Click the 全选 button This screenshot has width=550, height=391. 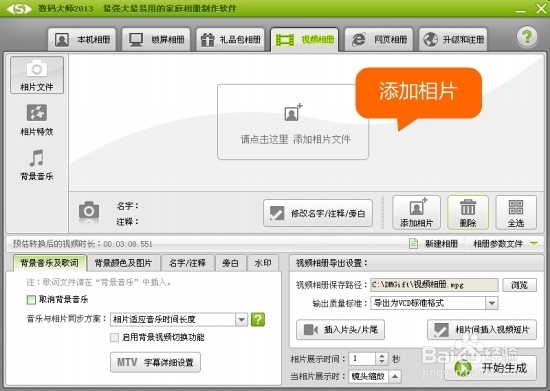click(x=516, y=213)
